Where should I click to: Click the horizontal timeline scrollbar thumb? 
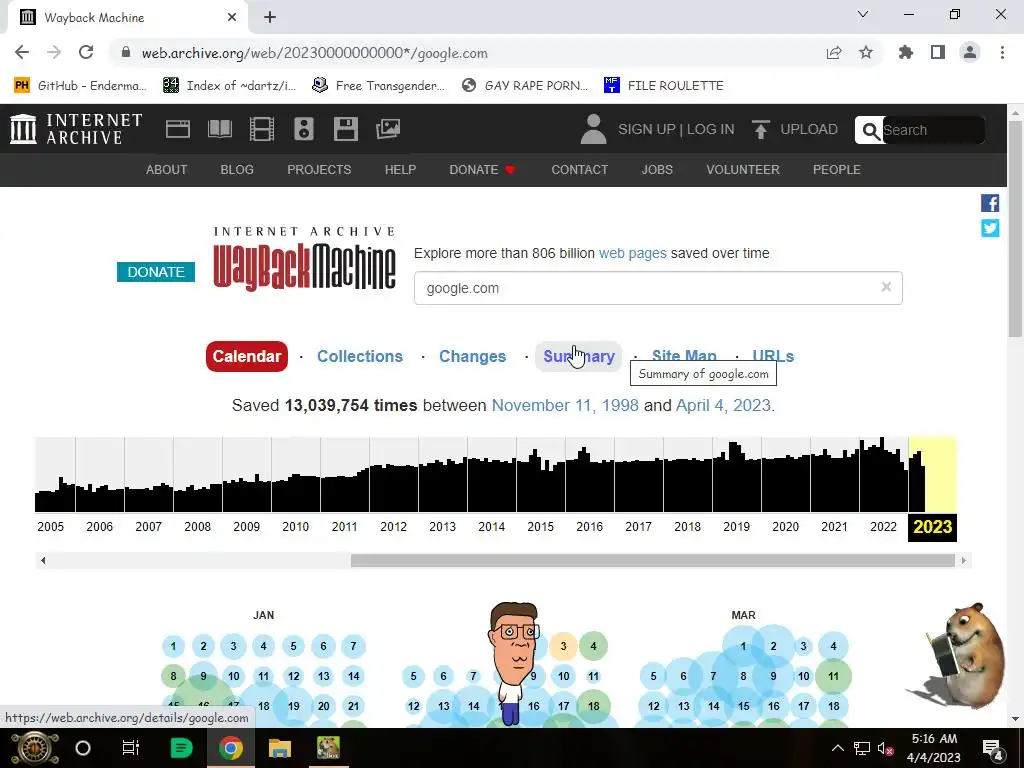[x=652, y=560]
